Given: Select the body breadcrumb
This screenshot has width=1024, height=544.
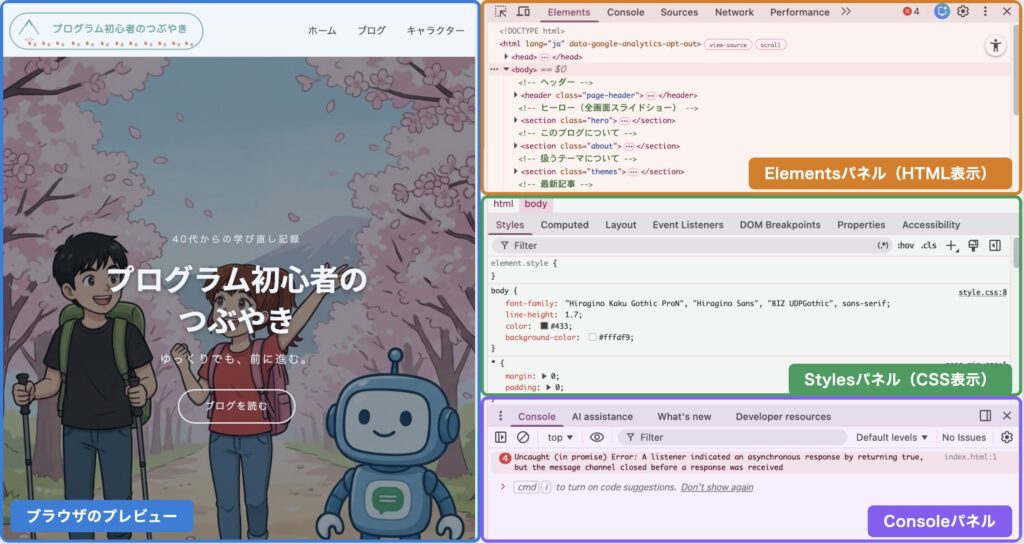Looking at the screenshot, I should [x=536, y=204].
